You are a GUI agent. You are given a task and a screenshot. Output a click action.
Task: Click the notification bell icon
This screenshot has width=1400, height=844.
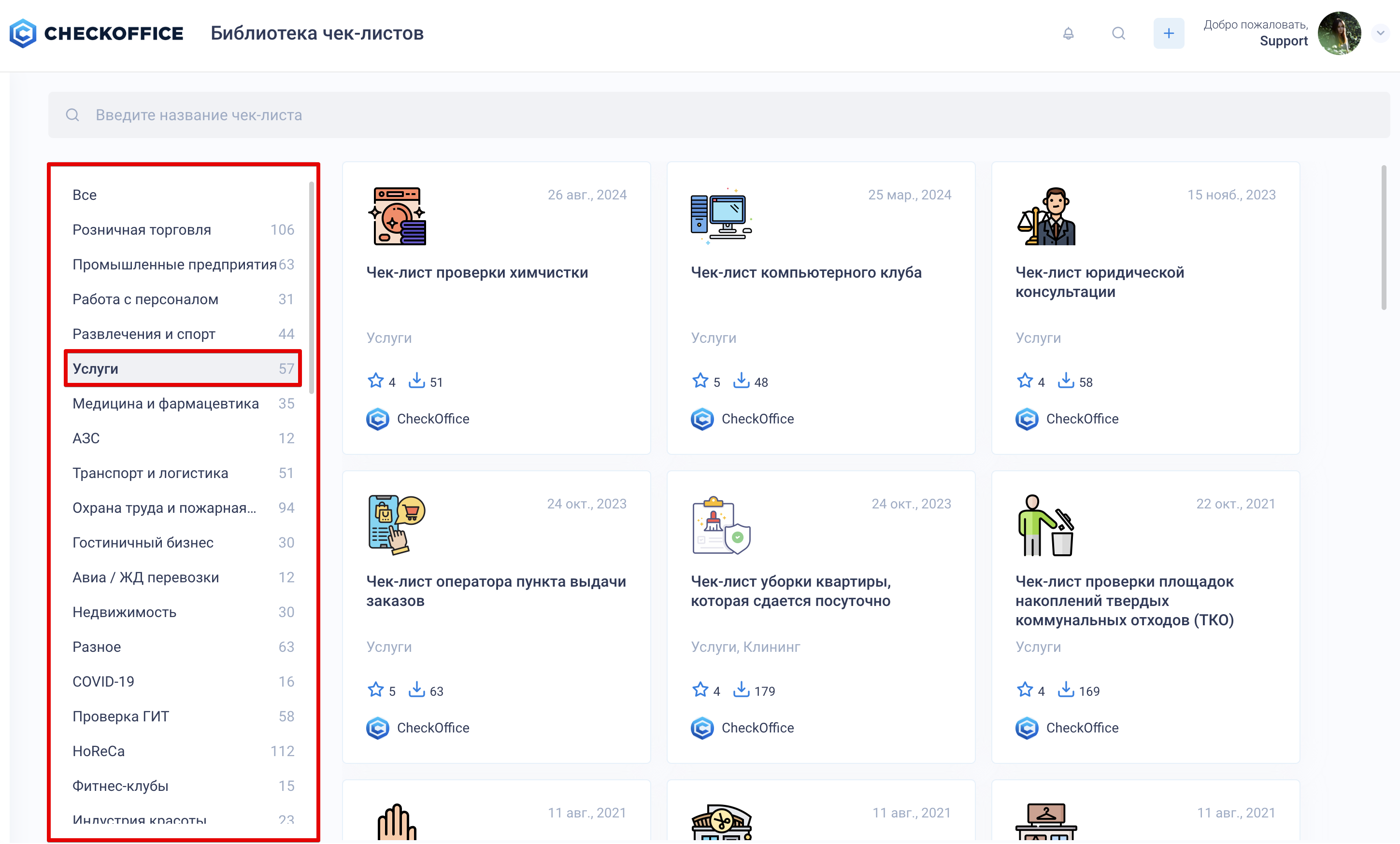tap(1068, 33)
